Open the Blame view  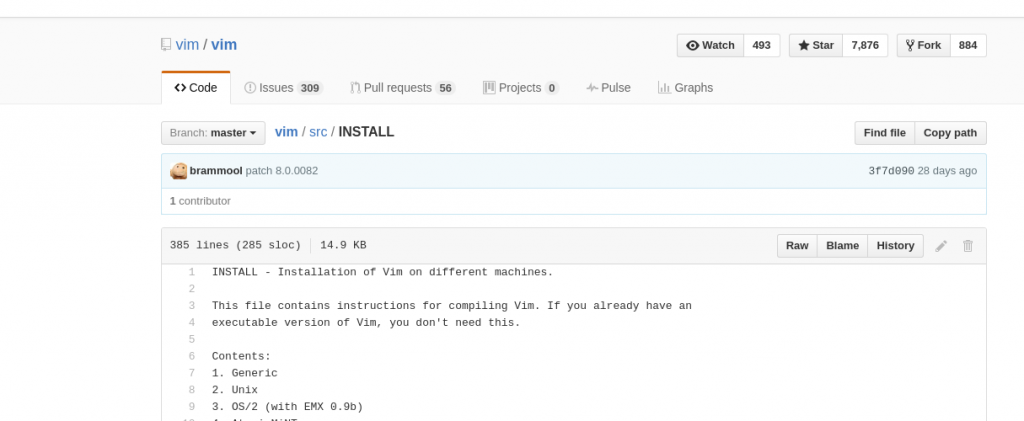[842, 246]
